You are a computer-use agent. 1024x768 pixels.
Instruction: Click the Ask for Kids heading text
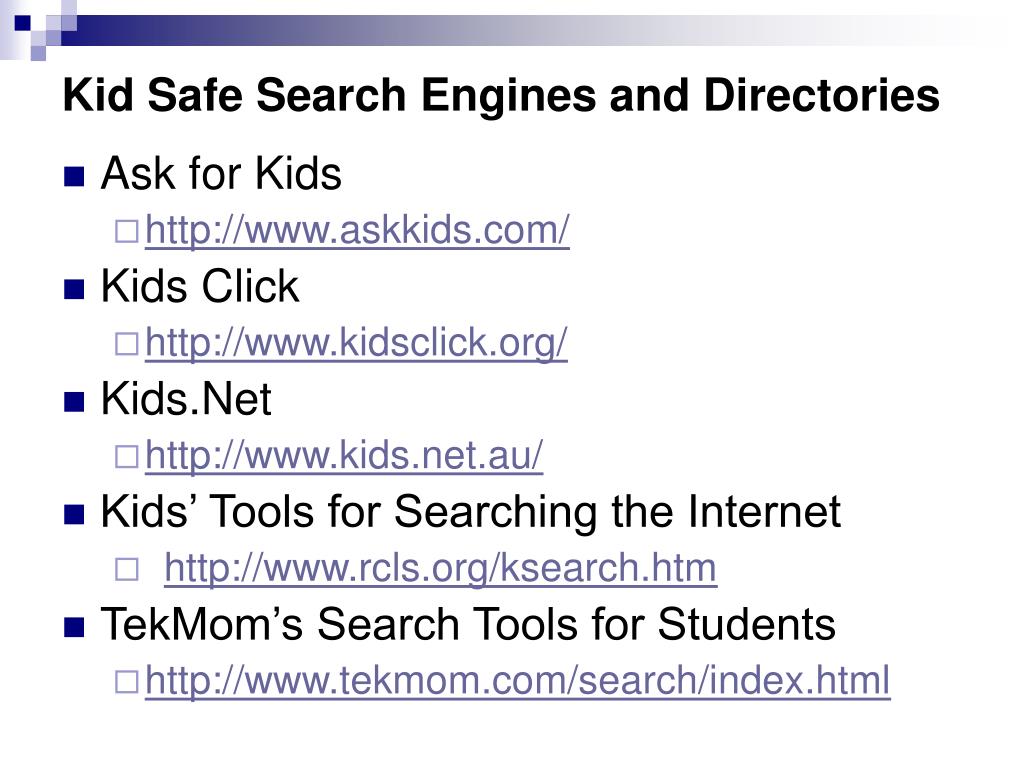221,174
